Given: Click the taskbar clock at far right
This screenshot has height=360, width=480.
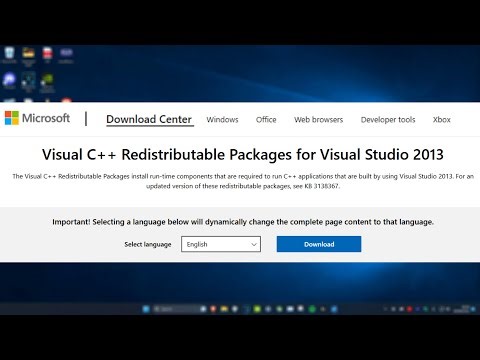Looking at the screenshot, I should click(462, 309).
